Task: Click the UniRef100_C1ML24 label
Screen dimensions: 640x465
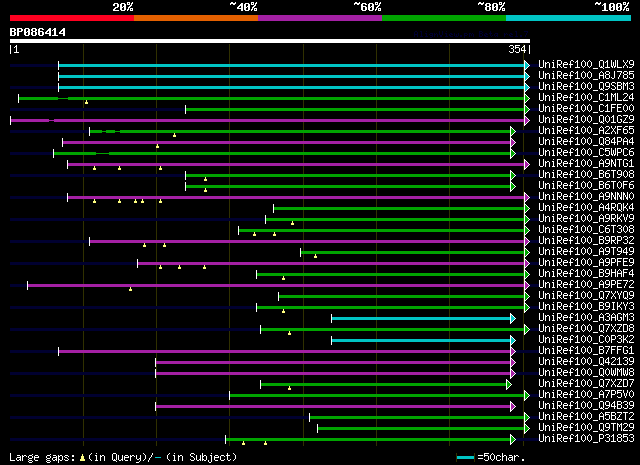Action: pos(586,98)
